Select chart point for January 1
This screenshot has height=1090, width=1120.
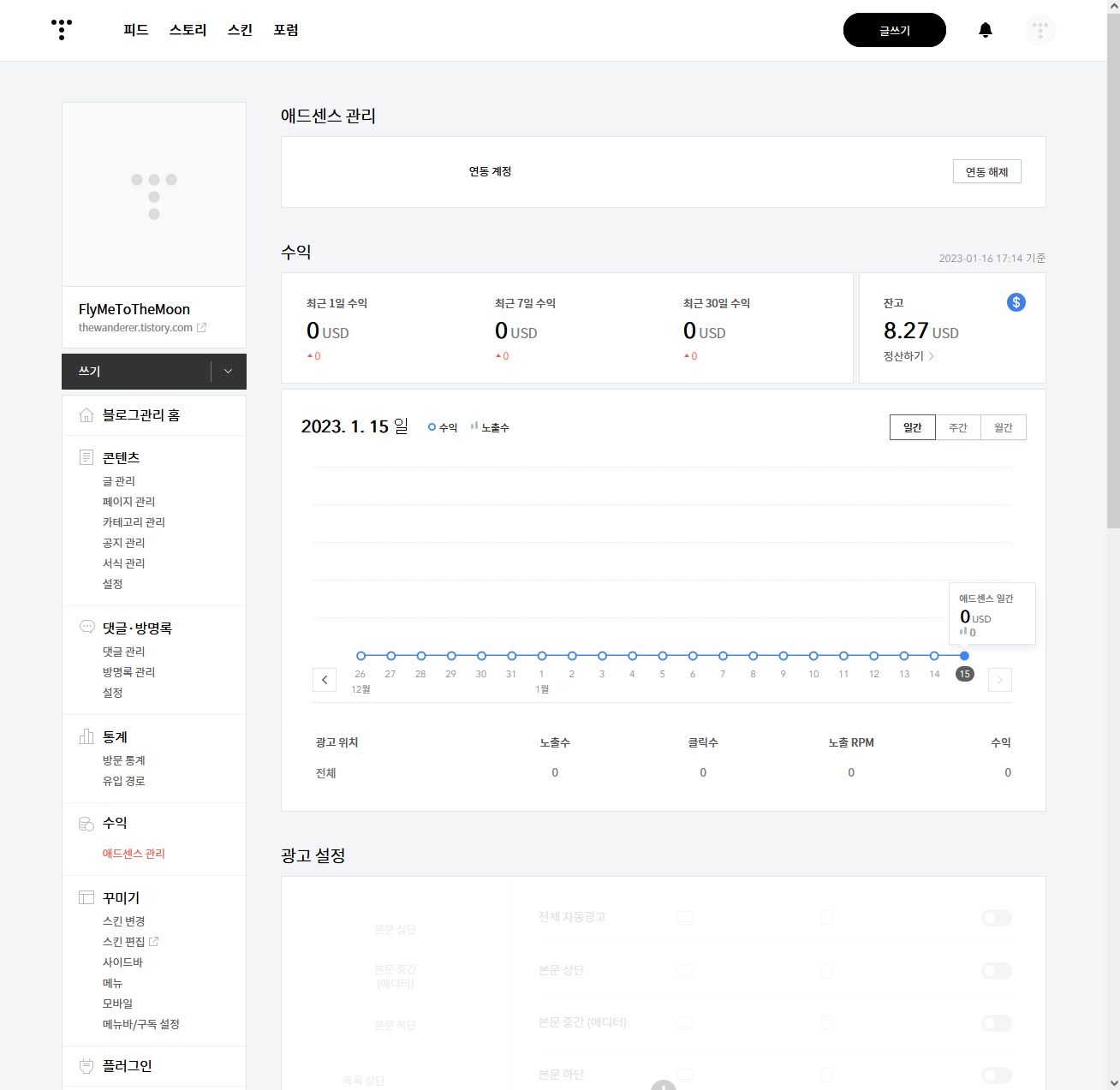[542, 656]
